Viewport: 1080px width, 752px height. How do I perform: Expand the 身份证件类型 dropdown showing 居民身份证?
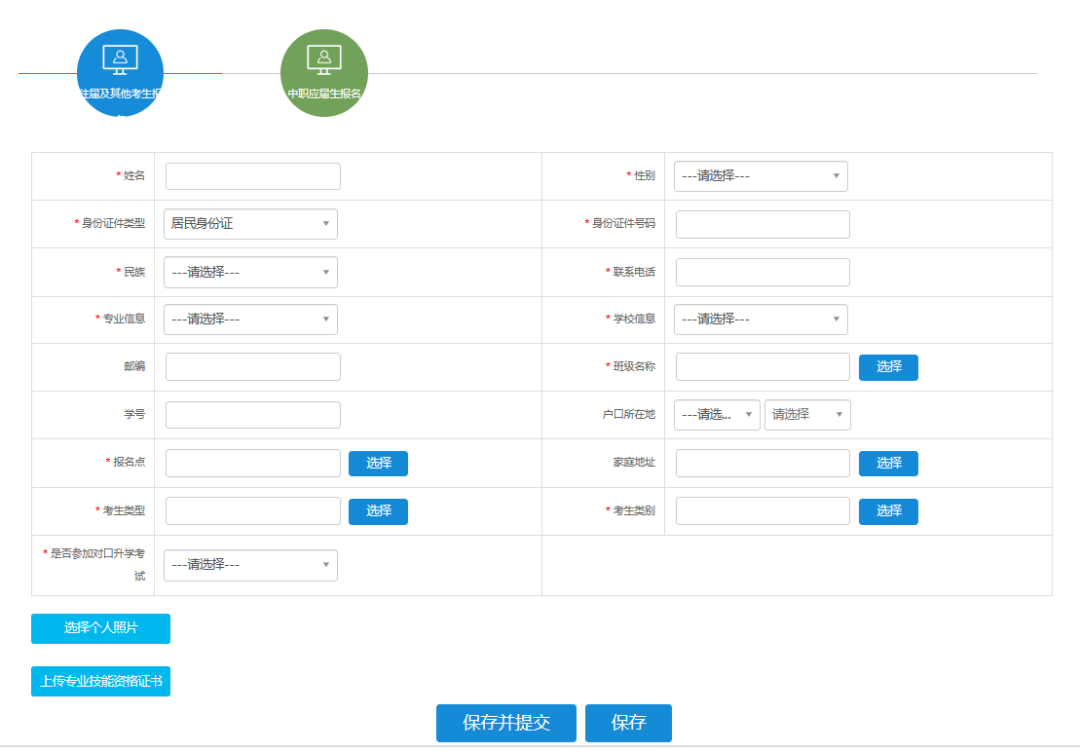pos(250,224)
